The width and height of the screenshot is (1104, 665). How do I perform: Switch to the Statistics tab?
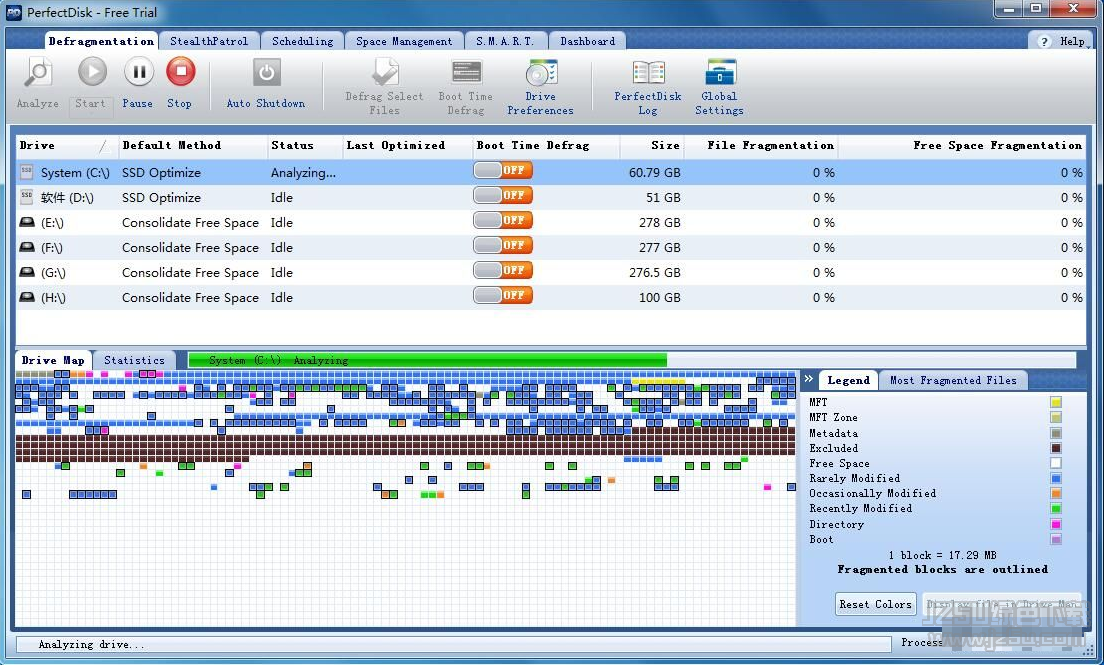(x=134, y=360)
